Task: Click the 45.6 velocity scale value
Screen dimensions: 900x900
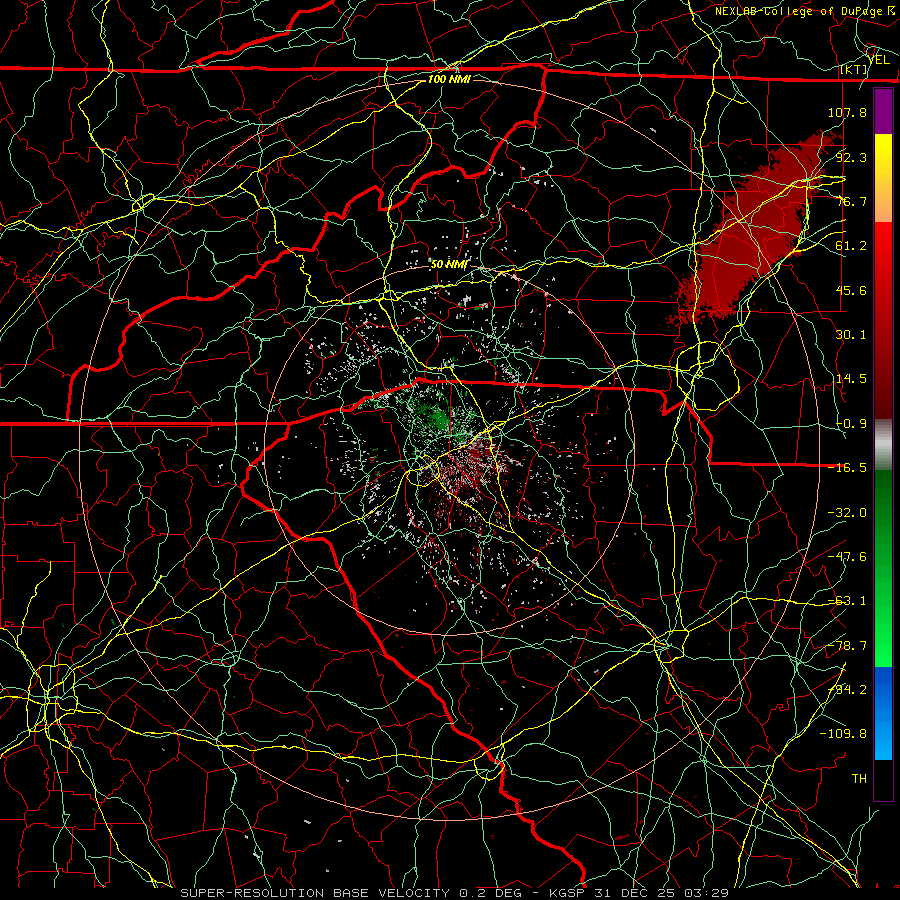Action: (x=851, y=290)
